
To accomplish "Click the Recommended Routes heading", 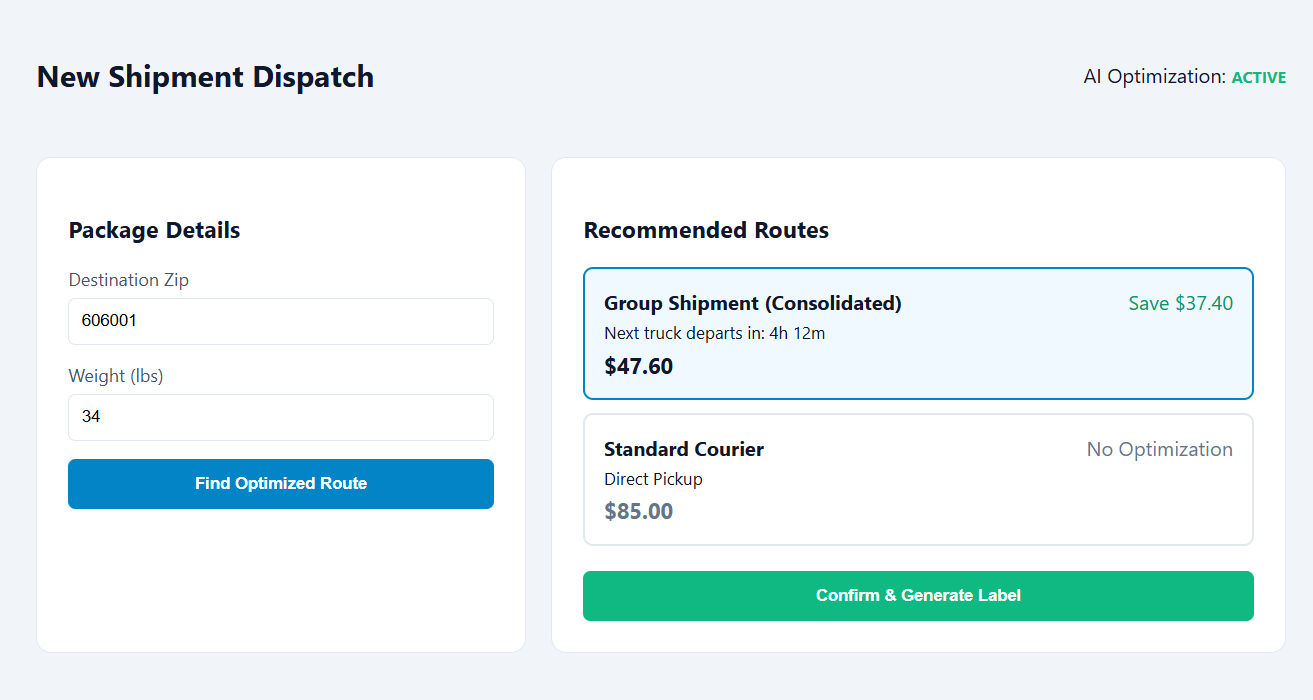I will point(706,230).
